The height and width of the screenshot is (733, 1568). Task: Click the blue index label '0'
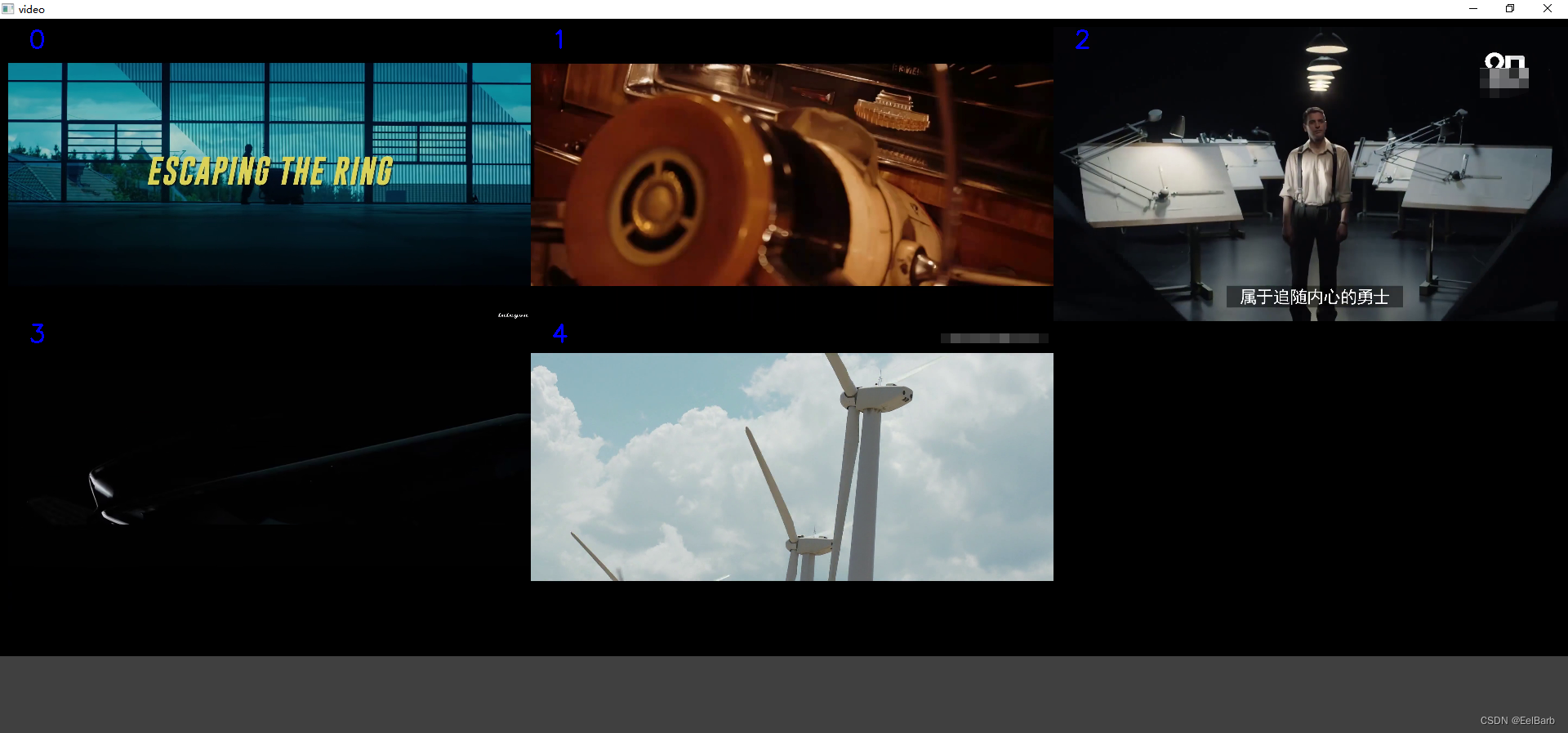coord(37,39)
